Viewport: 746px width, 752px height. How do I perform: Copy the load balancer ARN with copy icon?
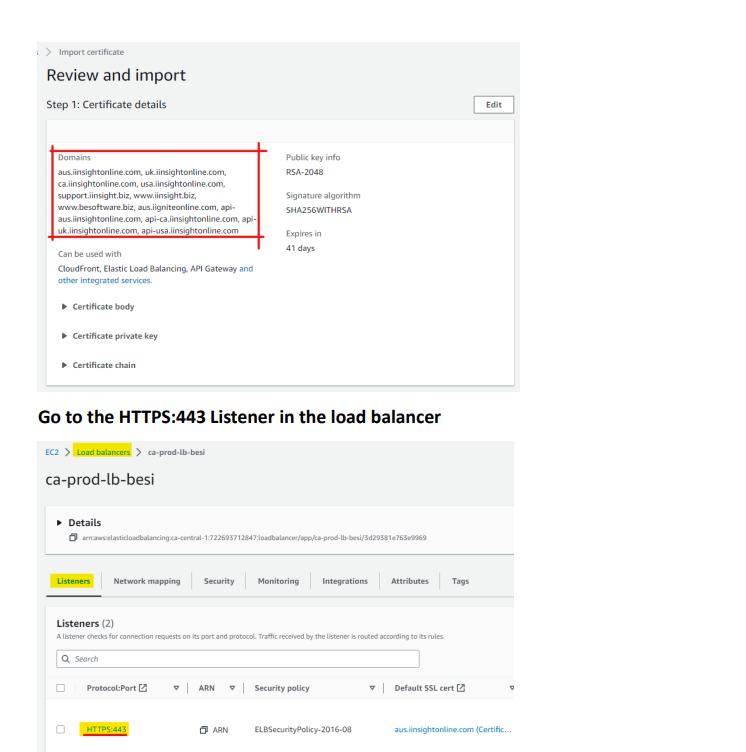73,538
